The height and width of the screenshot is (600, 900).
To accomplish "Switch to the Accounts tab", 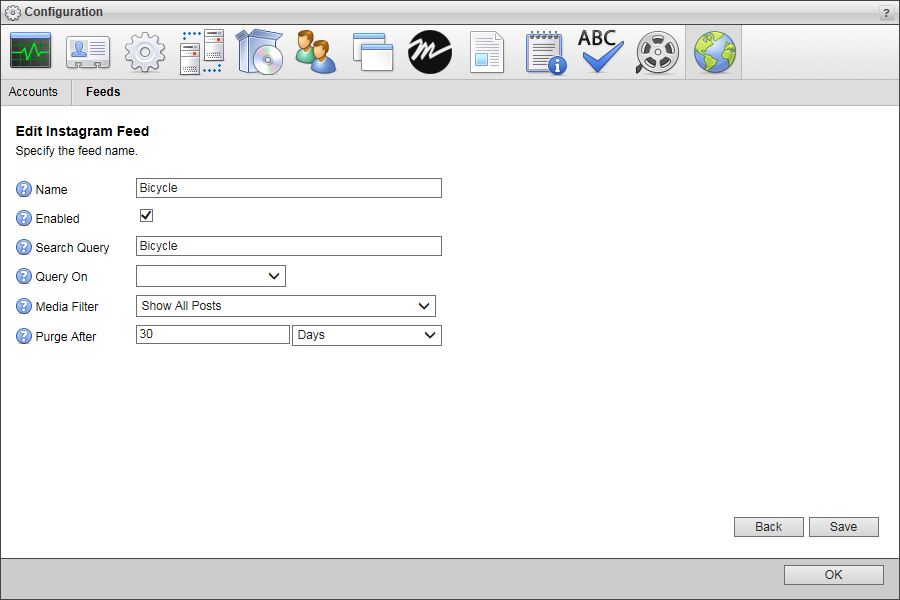I will coord(33,92).
